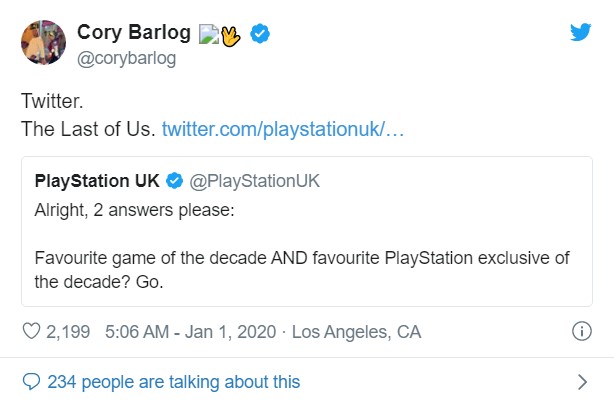Click Cory Barlog's blue verified badge

260,35
